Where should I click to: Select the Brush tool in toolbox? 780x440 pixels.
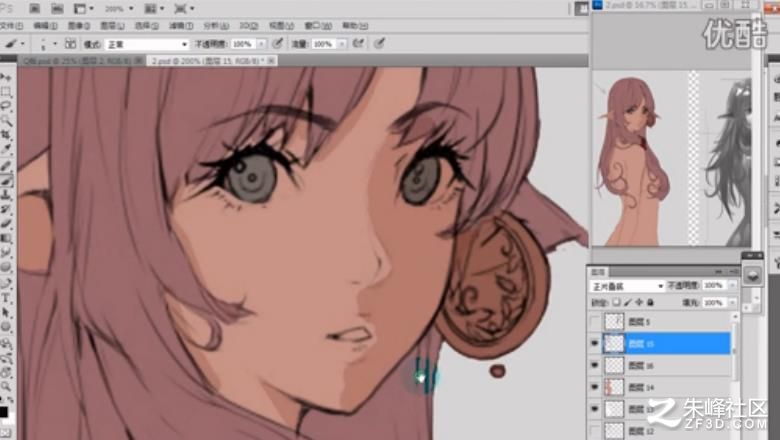coord(6,180)
